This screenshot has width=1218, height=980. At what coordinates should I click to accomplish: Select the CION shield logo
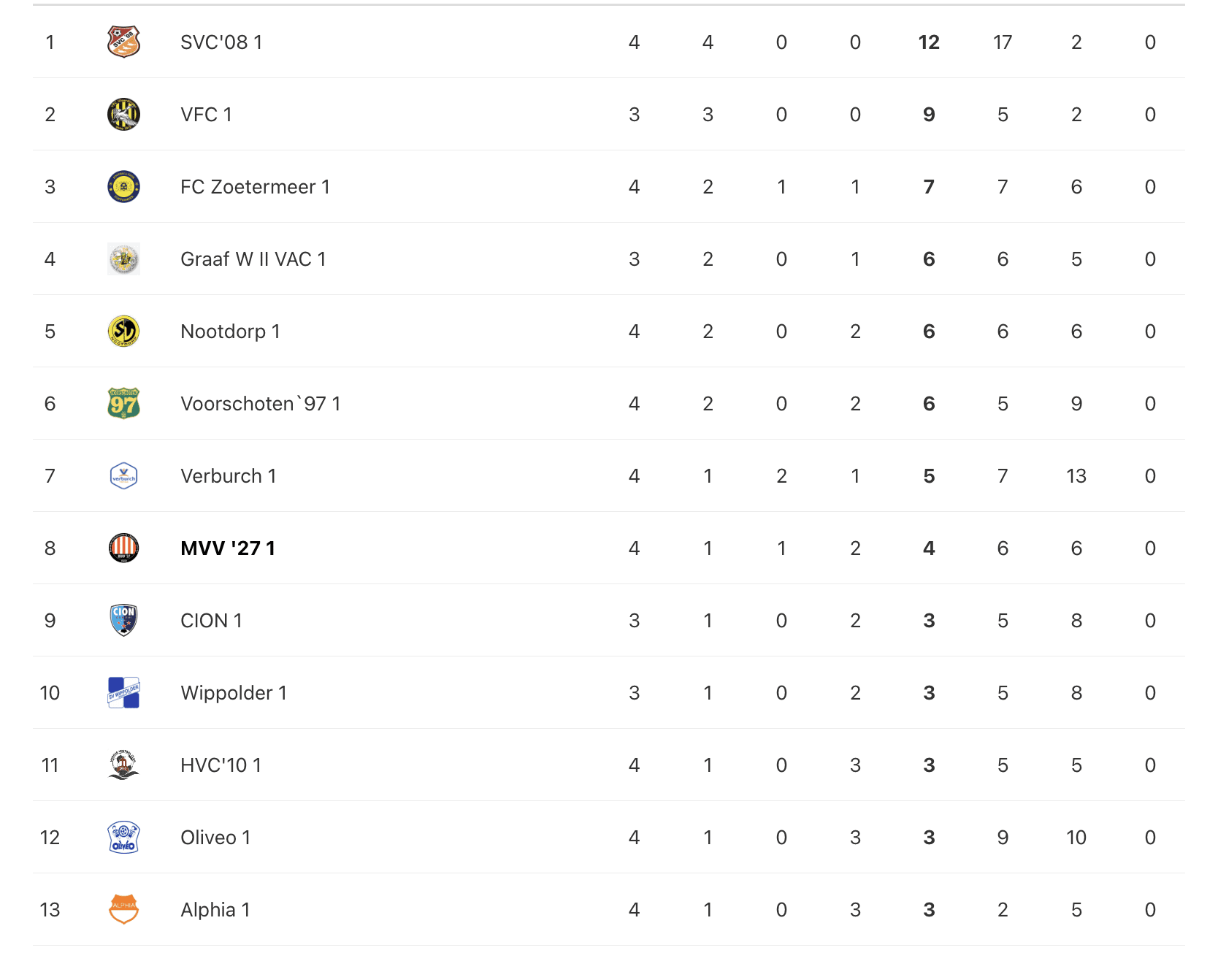tap(123, 621)
